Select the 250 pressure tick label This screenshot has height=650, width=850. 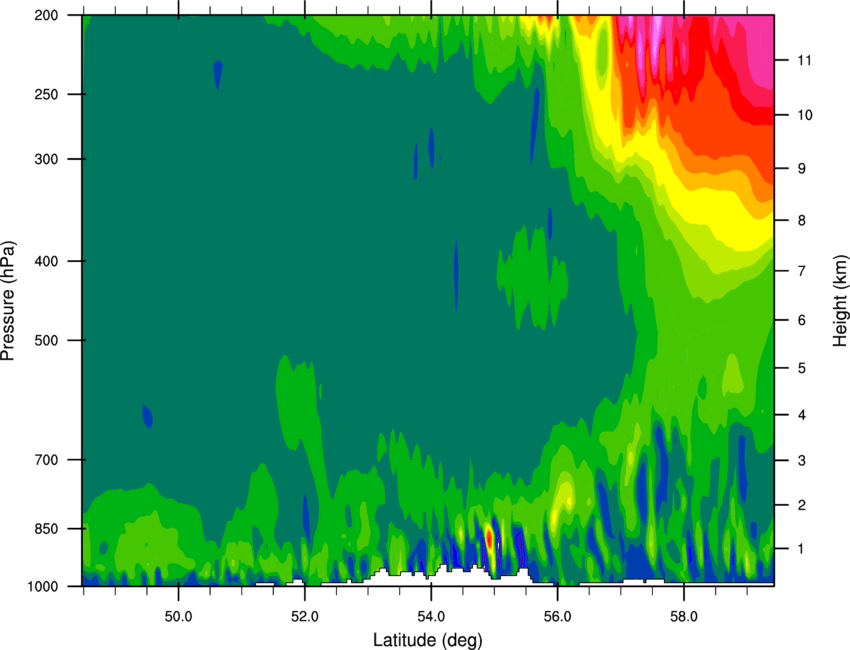[47, 94]
